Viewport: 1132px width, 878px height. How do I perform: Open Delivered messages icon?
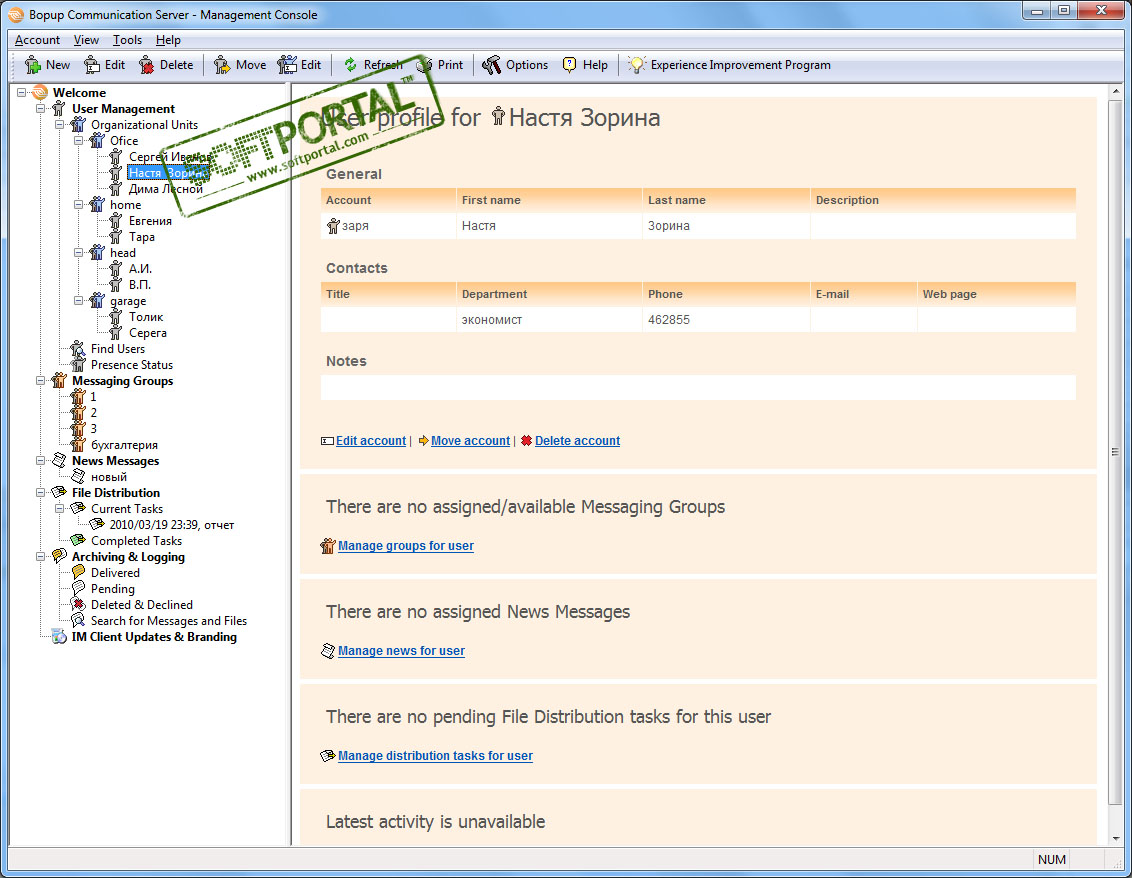(x=78, y=573)
